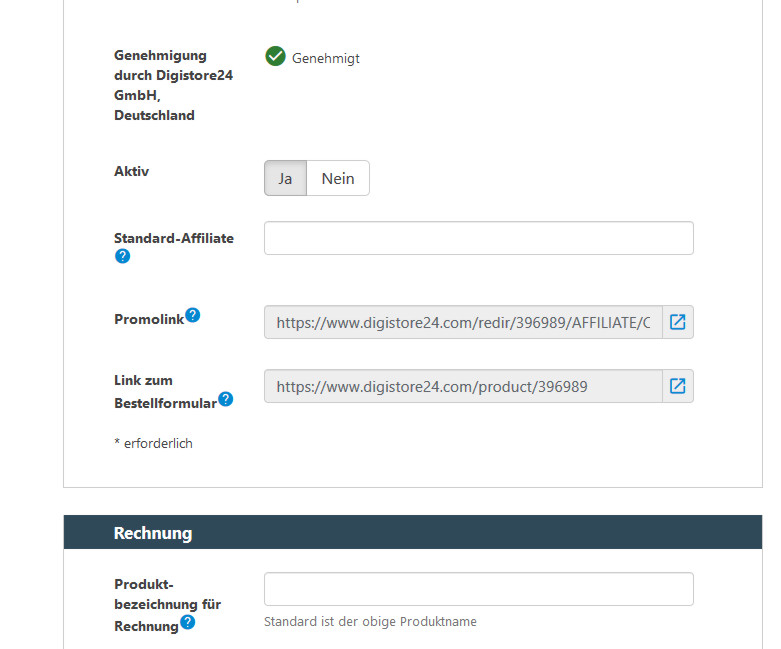Set Aktiv to Ja

285,179
